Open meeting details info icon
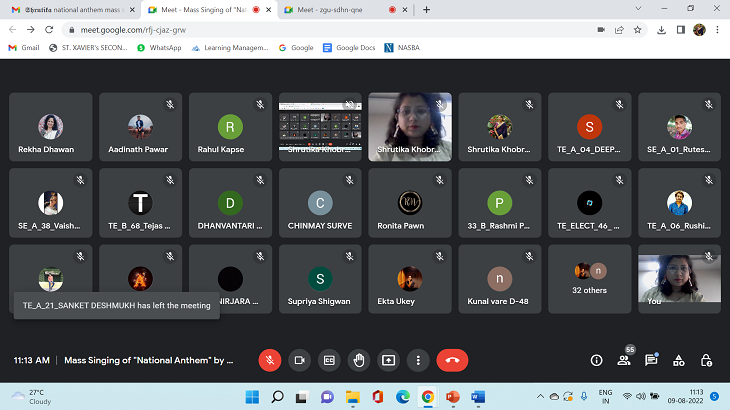This screenshot has height=410, width=730. [x=596, y=360]
